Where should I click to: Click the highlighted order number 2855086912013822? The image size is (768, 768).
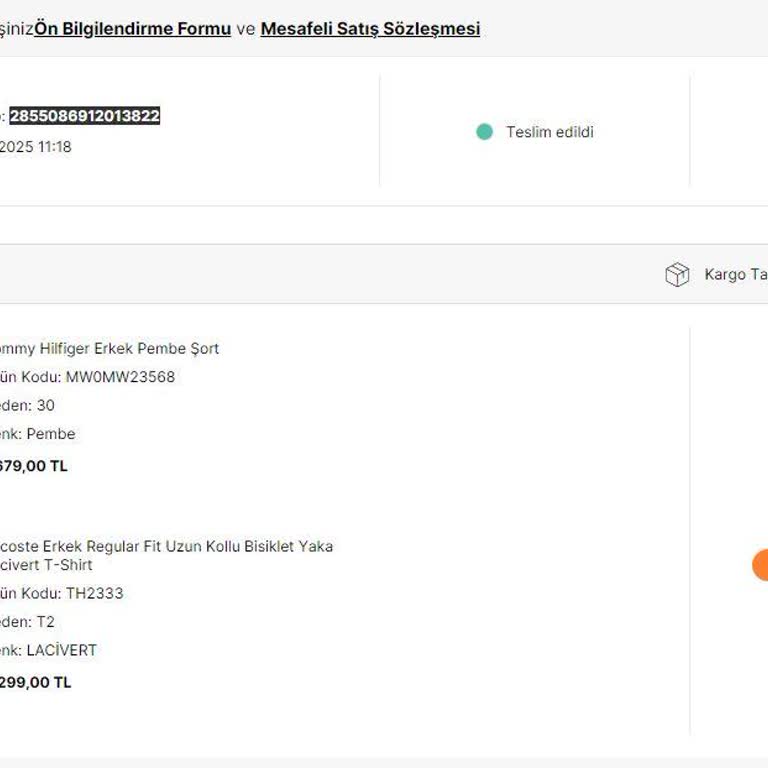click(85, 116)
